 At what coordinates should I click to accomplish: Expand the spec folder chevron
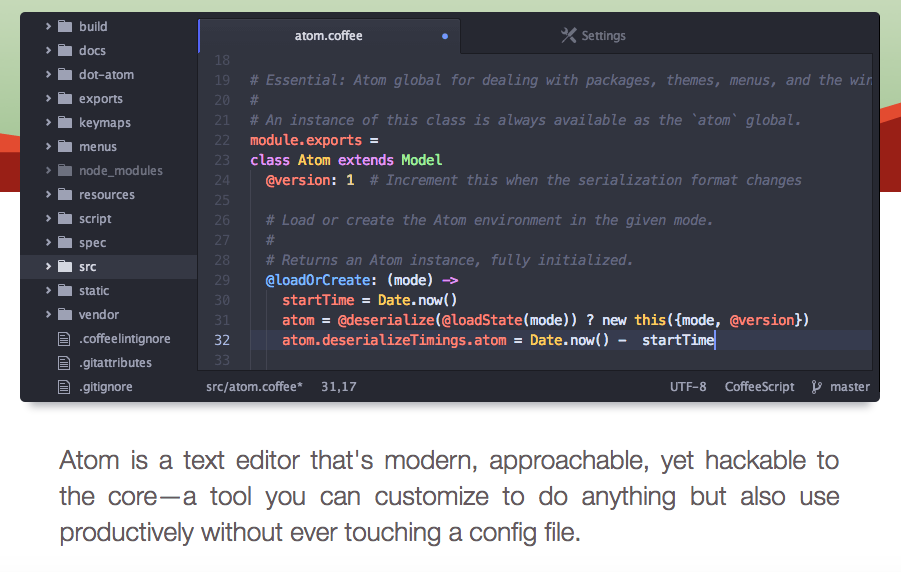click(x=48, y=243)
